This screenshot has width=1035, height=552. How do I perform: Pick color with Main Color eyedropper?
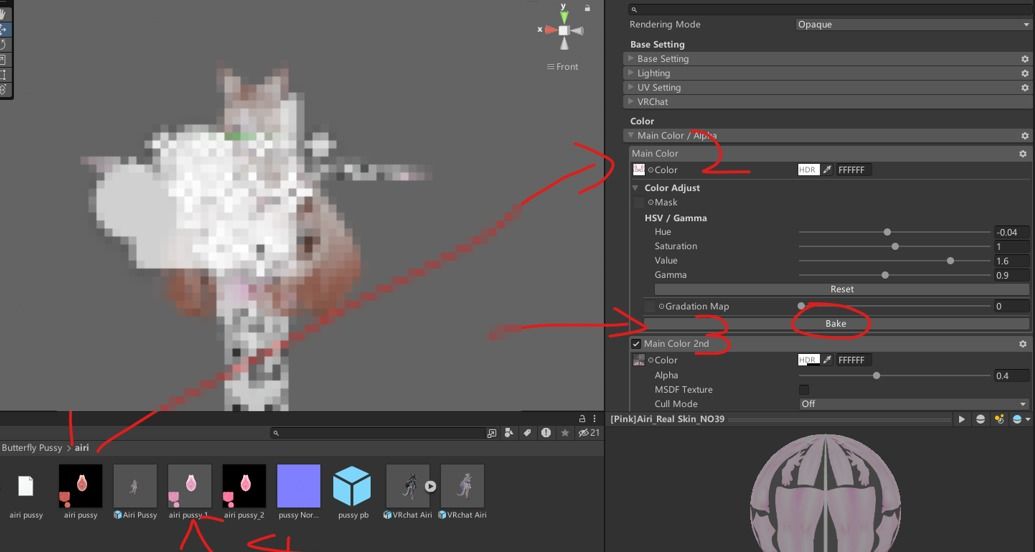tap(827, 170)
